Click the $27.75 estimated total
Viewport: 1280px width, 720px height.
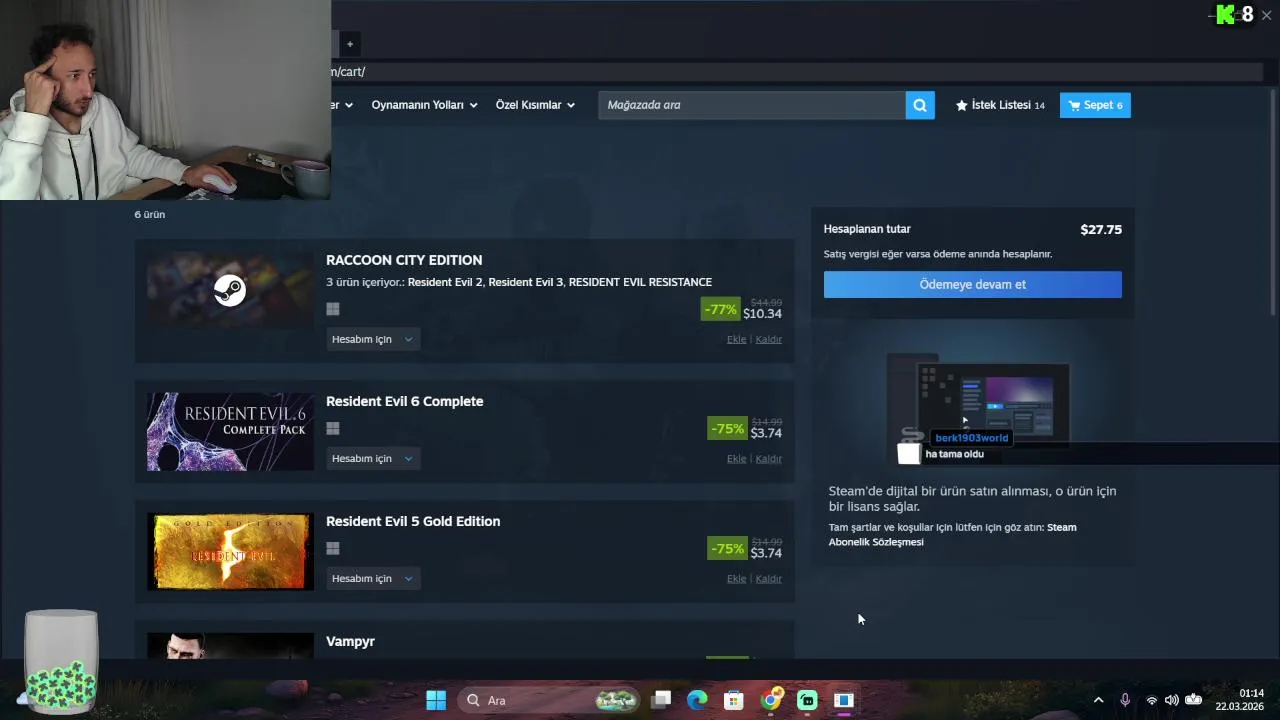click(1101, 229)
